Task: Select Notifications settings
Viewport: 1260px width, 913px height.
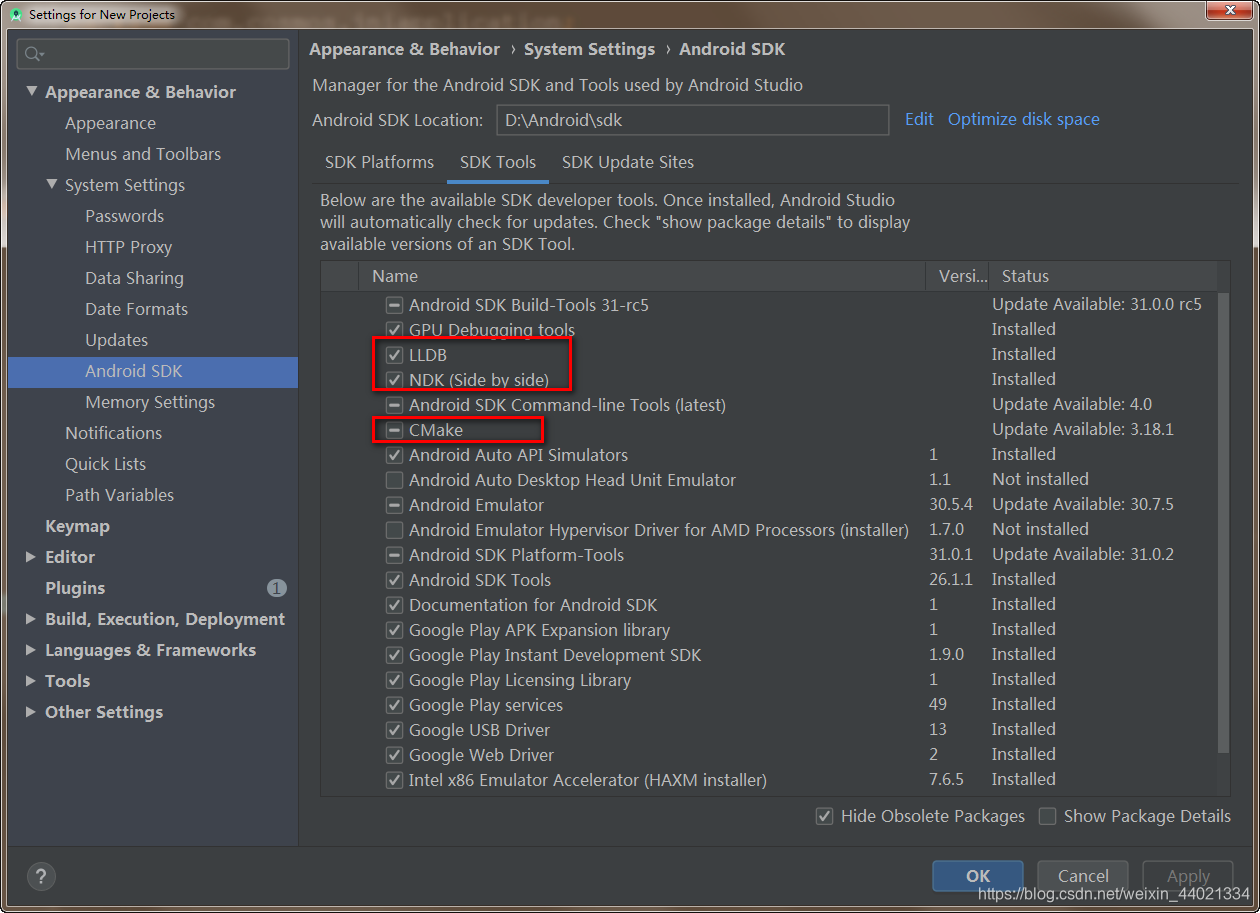Action: (113, 433)
